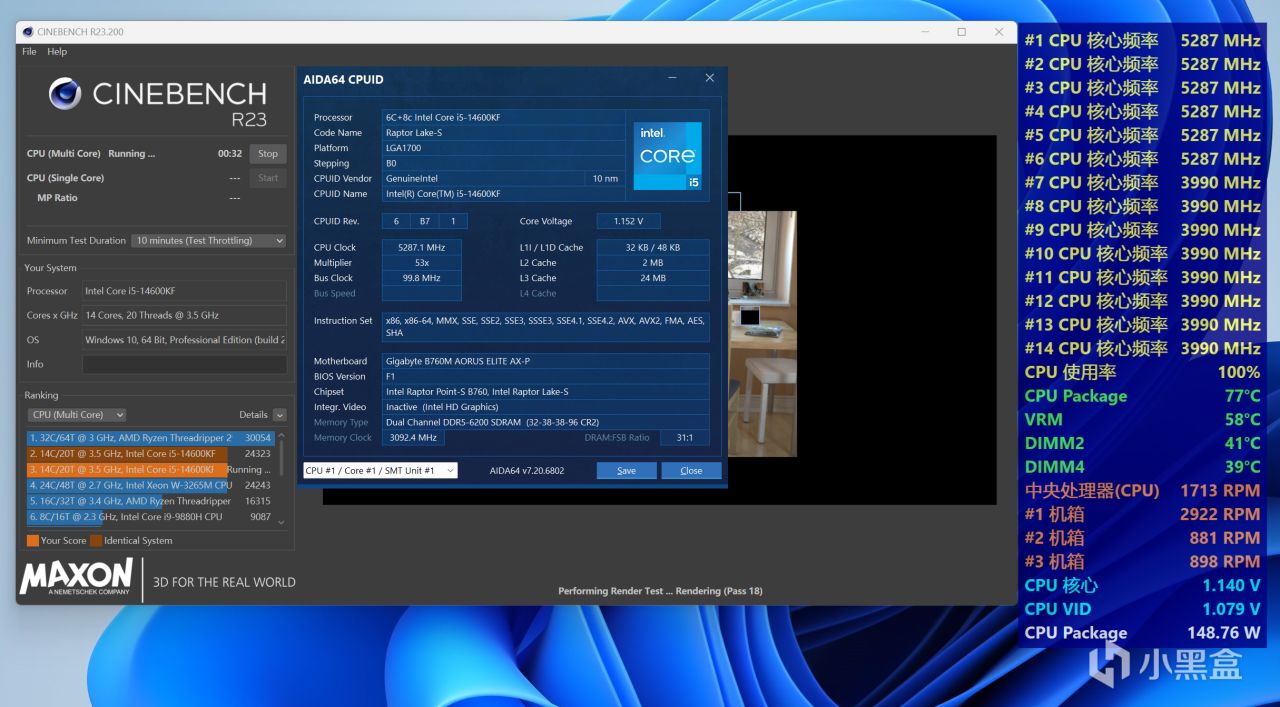Select the 16C/32T AMD Ryzen Threadripper row
1280x707 pixels.
pyautogui.click(x=150, y=501)
